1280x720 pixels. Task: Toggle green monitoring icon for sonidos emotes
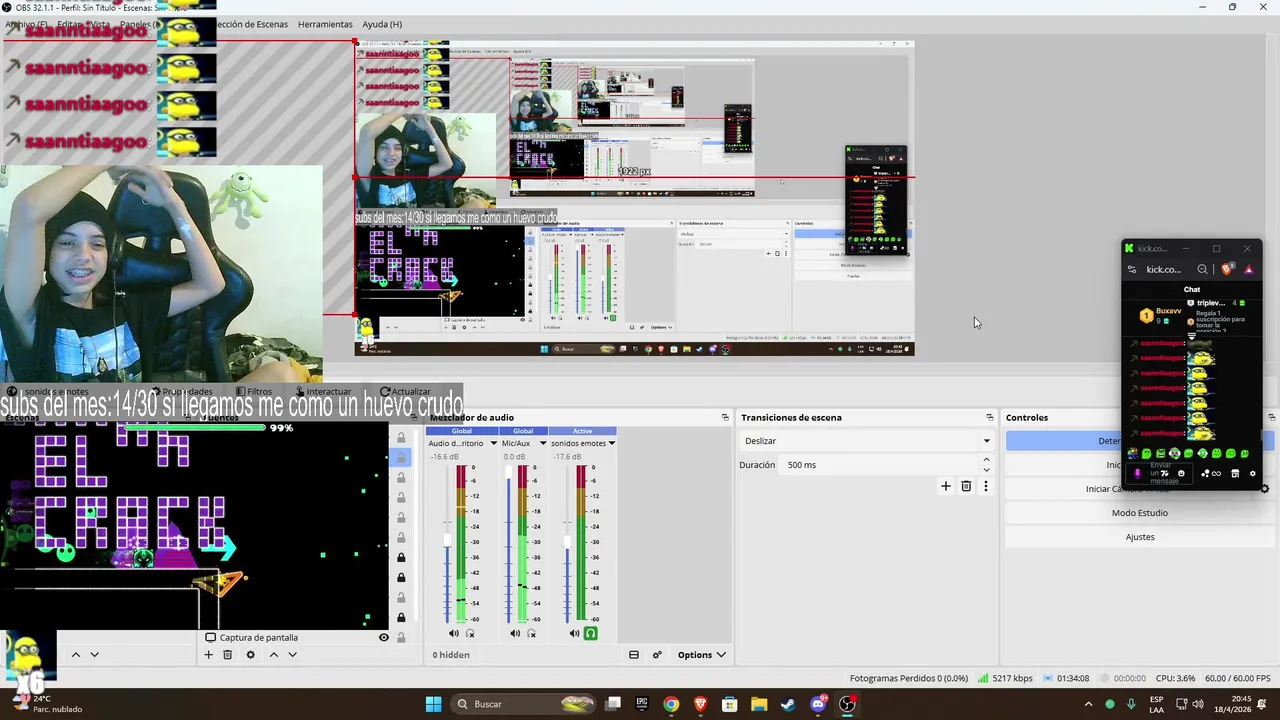point(591,633)
